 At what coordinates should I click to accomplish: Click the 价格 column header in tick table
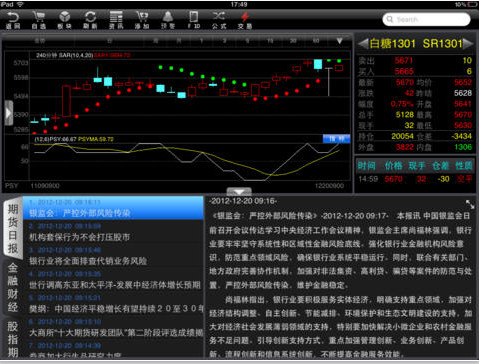(x=393, y=165)
